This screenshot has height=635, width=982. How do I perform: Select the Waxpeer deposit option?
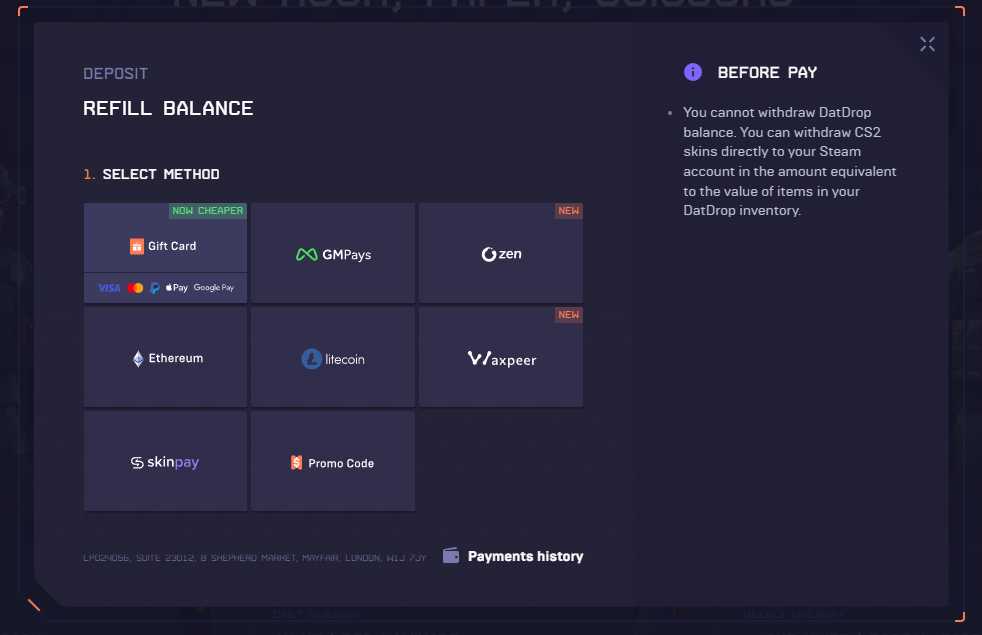(x=500, y=357)
